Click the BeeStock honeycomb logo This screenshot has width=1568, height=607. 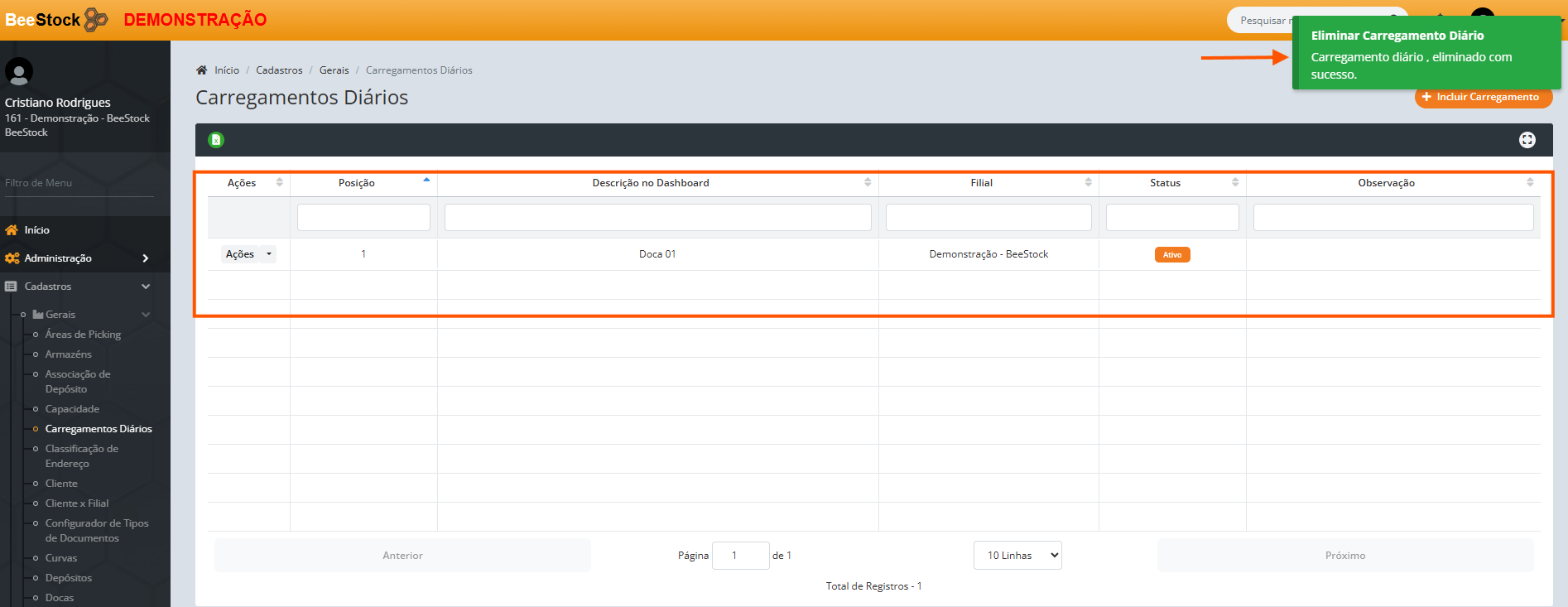(x=96, y=19)
